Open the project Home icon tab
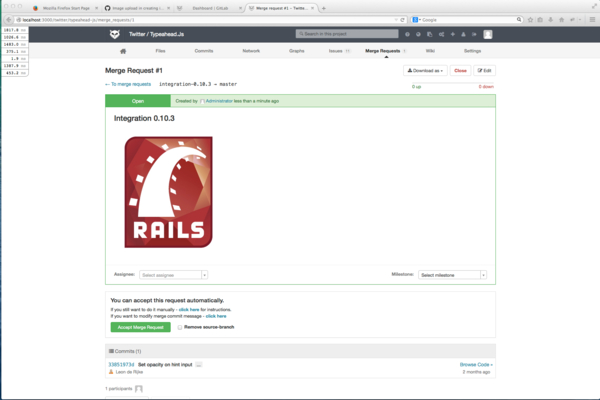 click(123, 50)
